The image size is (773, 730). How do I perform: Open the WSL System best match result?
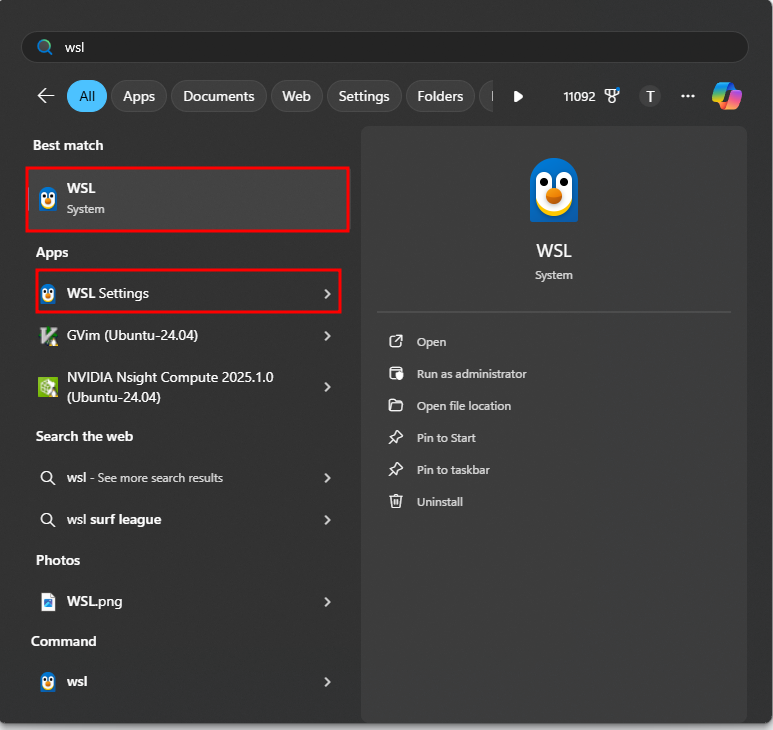click(188, 199)
